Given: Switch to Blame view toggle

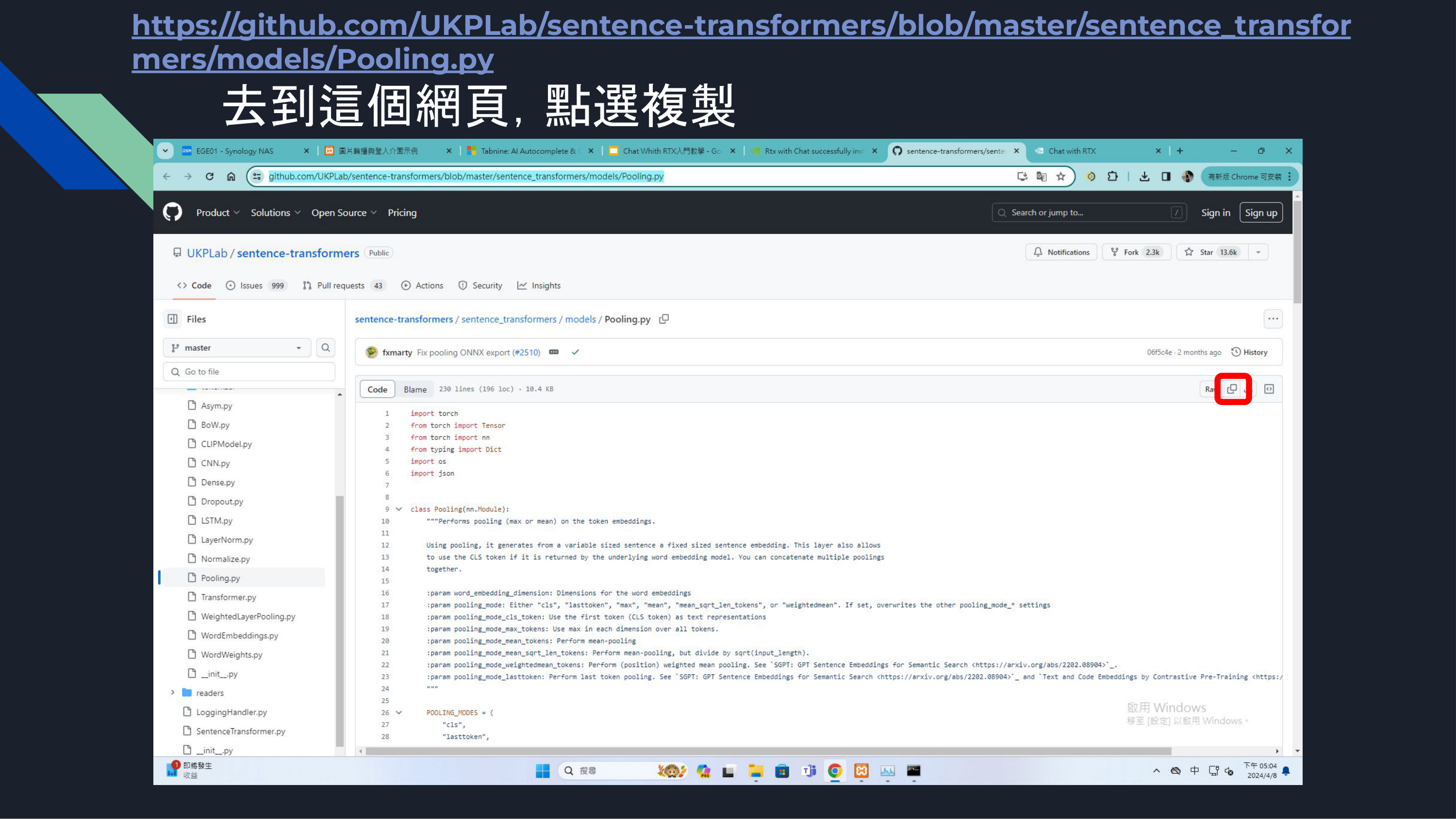Looking at the screenshot, I should 415,390.
